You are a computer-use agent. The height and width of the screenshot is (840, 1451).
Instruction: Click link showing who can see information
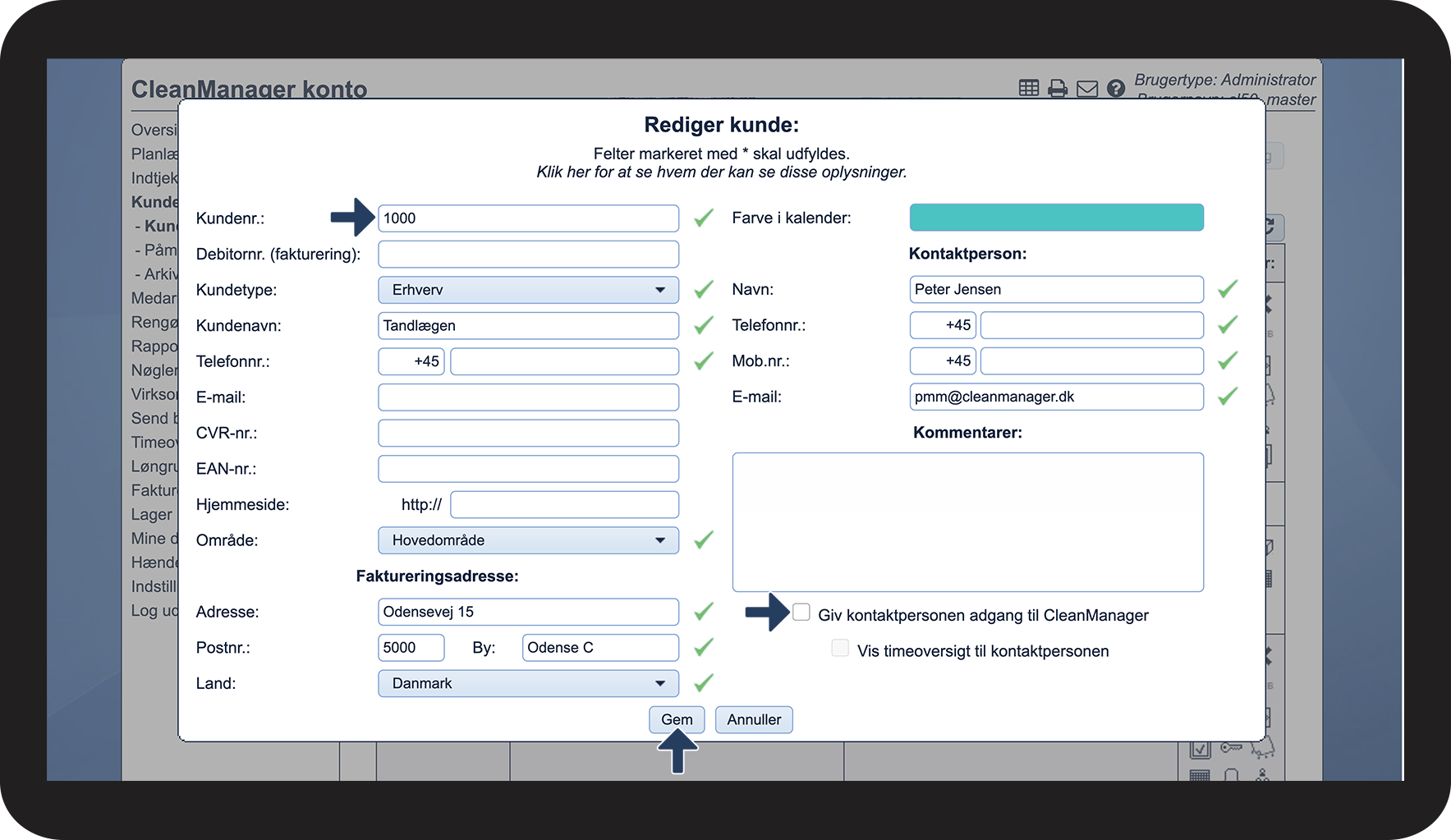point(722,172)
